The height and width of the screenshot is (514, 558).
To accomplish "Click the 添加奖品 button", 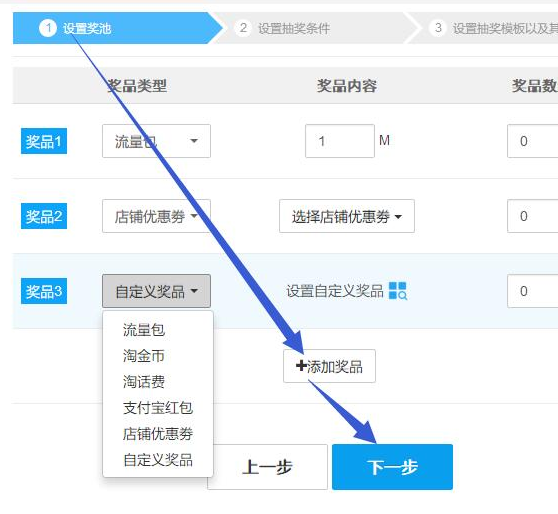I will pyautogui.click(x=329, y=366).
